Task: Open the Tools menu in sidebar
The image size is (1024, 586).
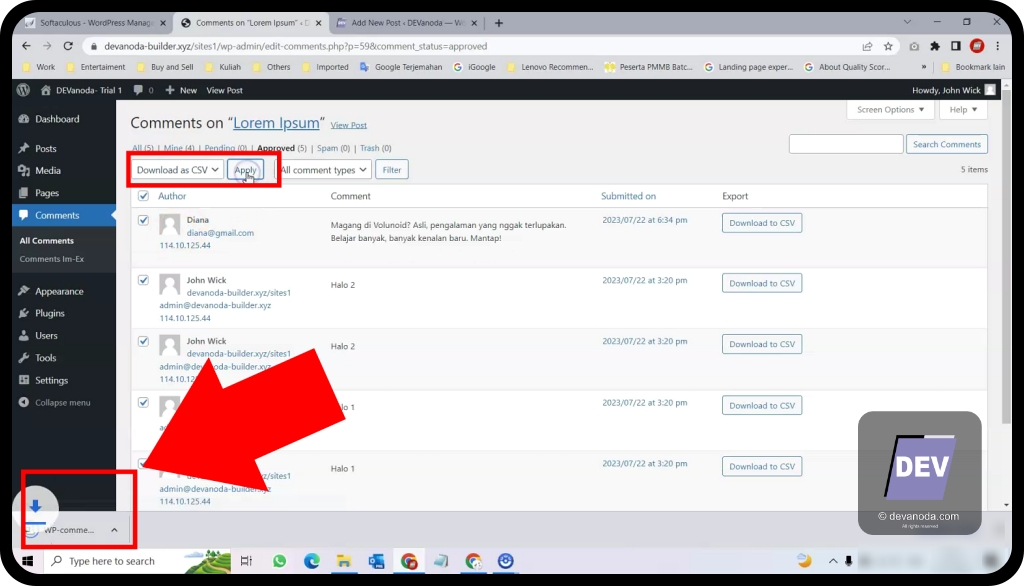Action: (46, 358)
